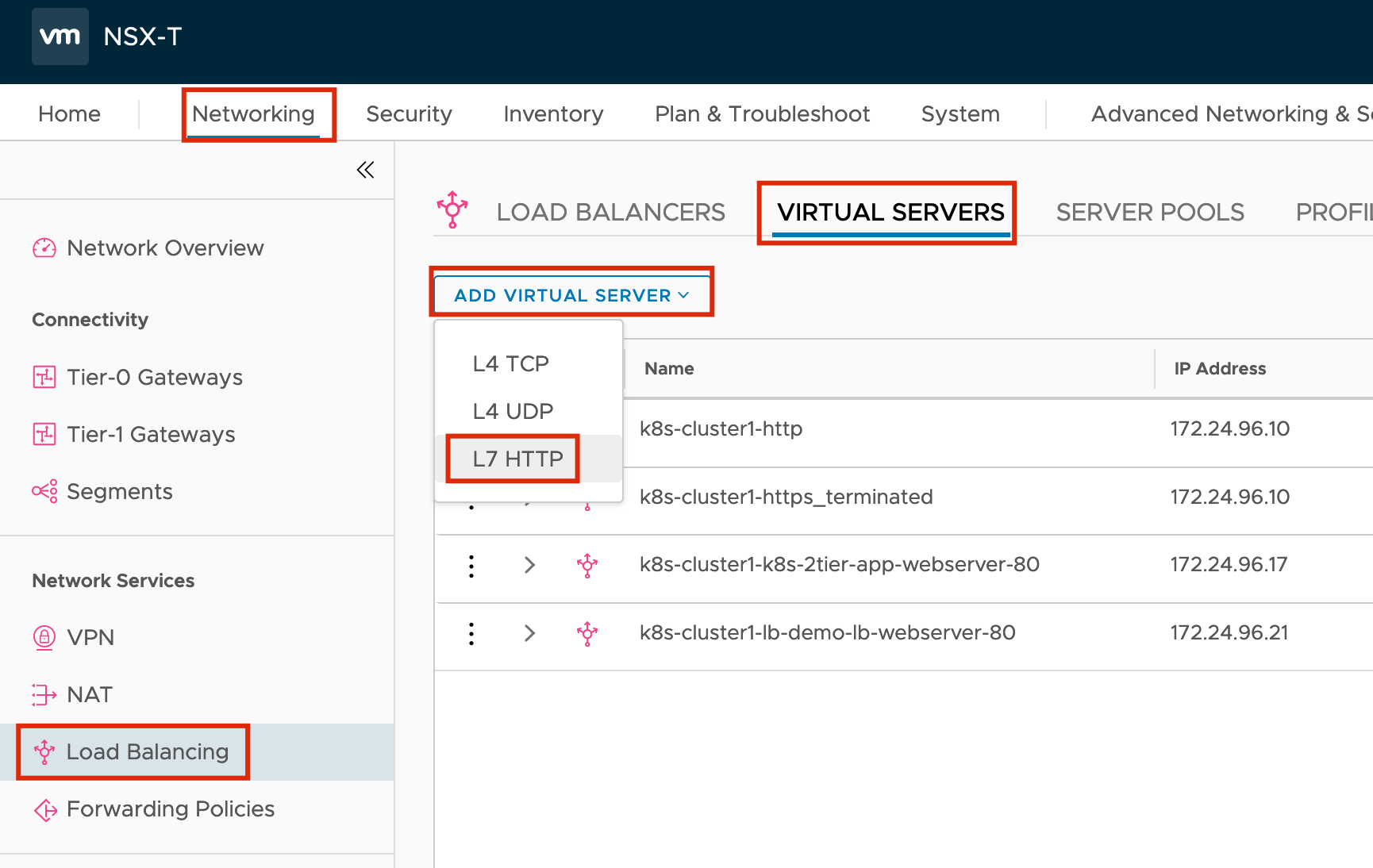Select the k8s-cluster1-https_terminated virtual server name
The width and height of the screenshot is (1373, 868).
pyautogui.click(x=786, y=497)
